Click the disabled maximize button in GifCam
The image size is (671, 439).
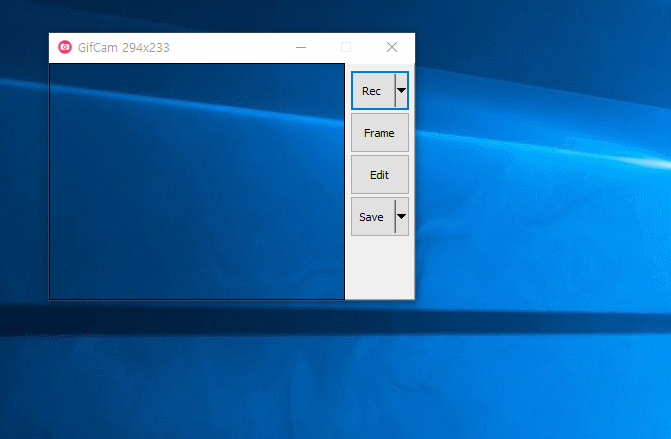(346, 47)
